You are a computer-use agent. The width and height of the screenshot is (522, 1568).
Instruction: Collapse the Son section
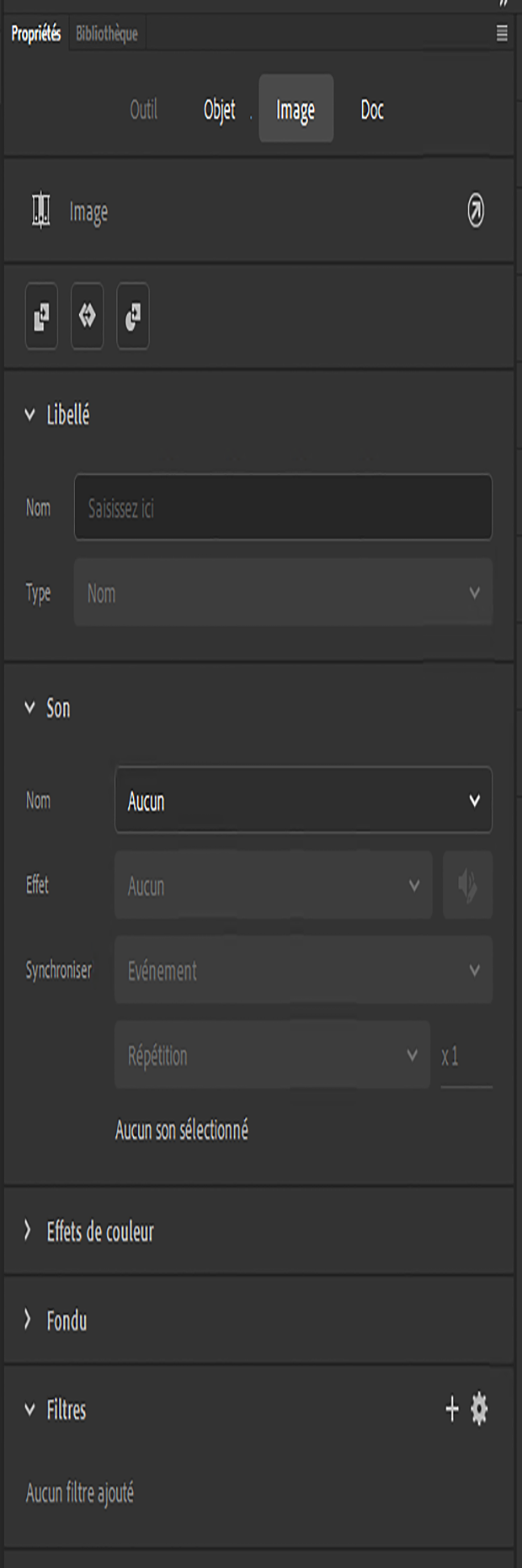(30, 708)
